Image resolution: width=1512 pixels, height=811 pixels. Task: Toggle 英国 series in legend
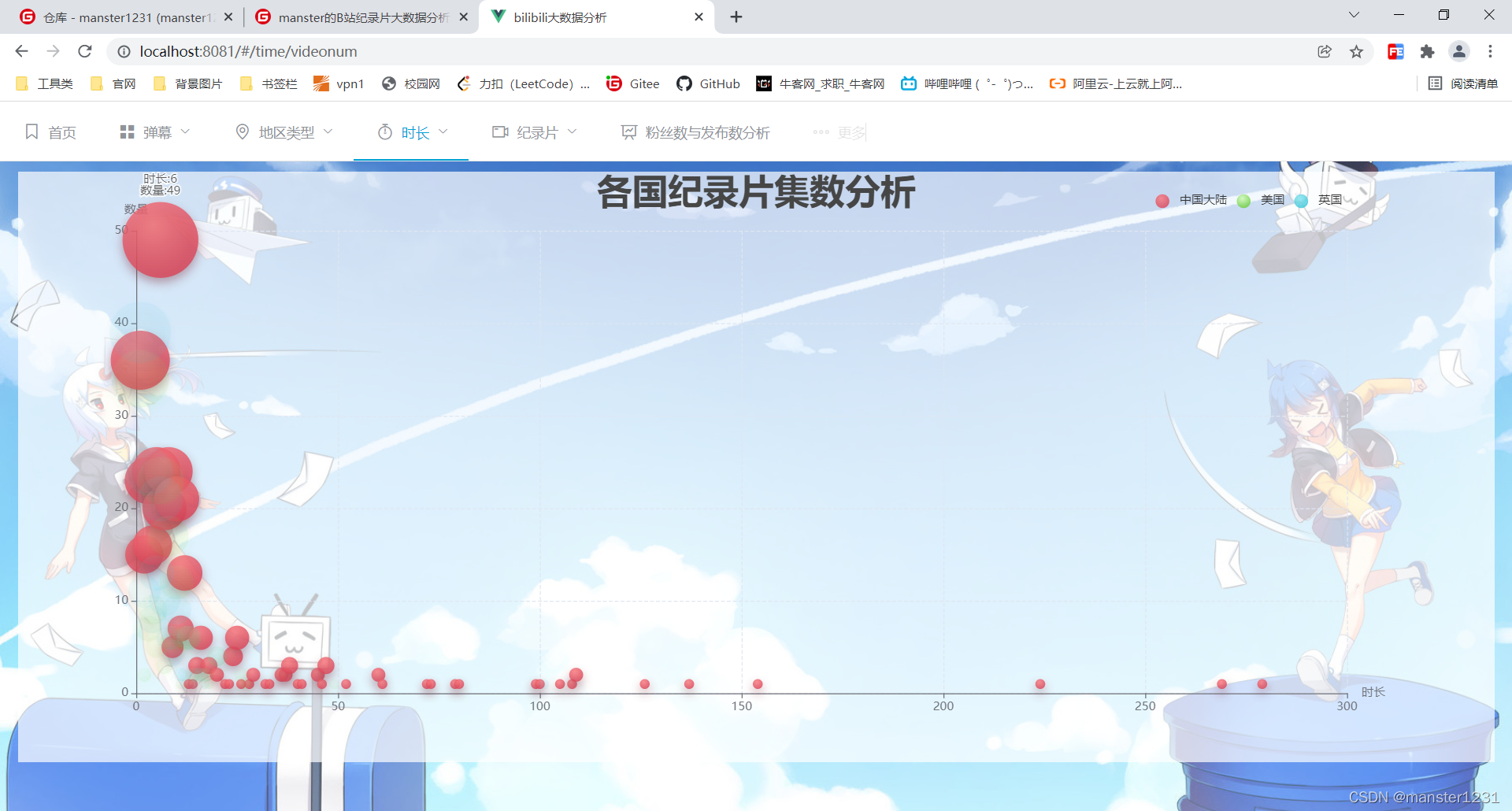point(1319,200)
